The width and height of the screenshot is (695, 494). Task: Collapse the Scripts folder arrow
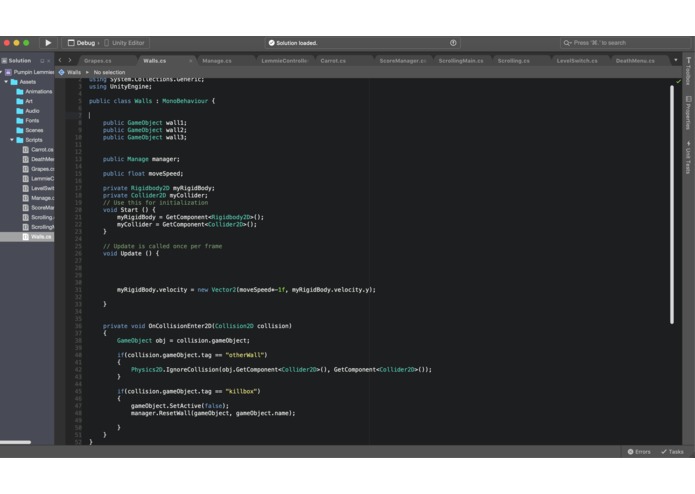pos(12,140)
